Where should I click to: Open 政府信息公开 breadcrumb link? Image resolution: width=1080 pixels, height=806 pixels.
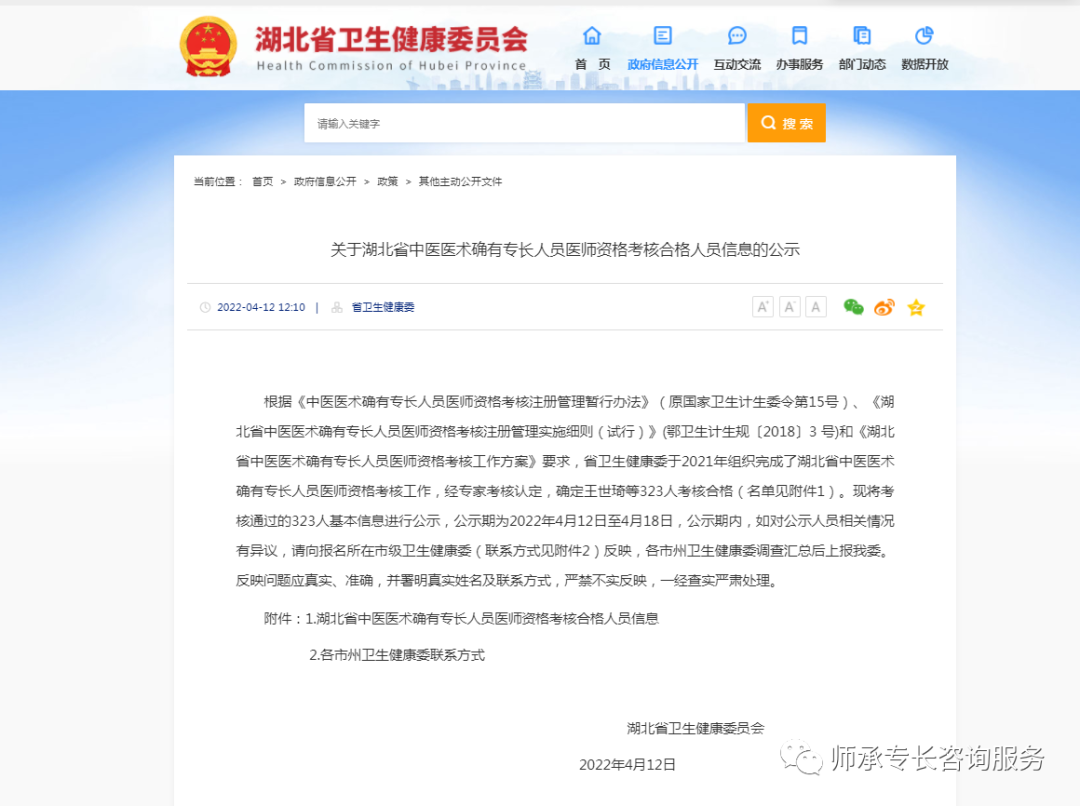tap(325, 181)
